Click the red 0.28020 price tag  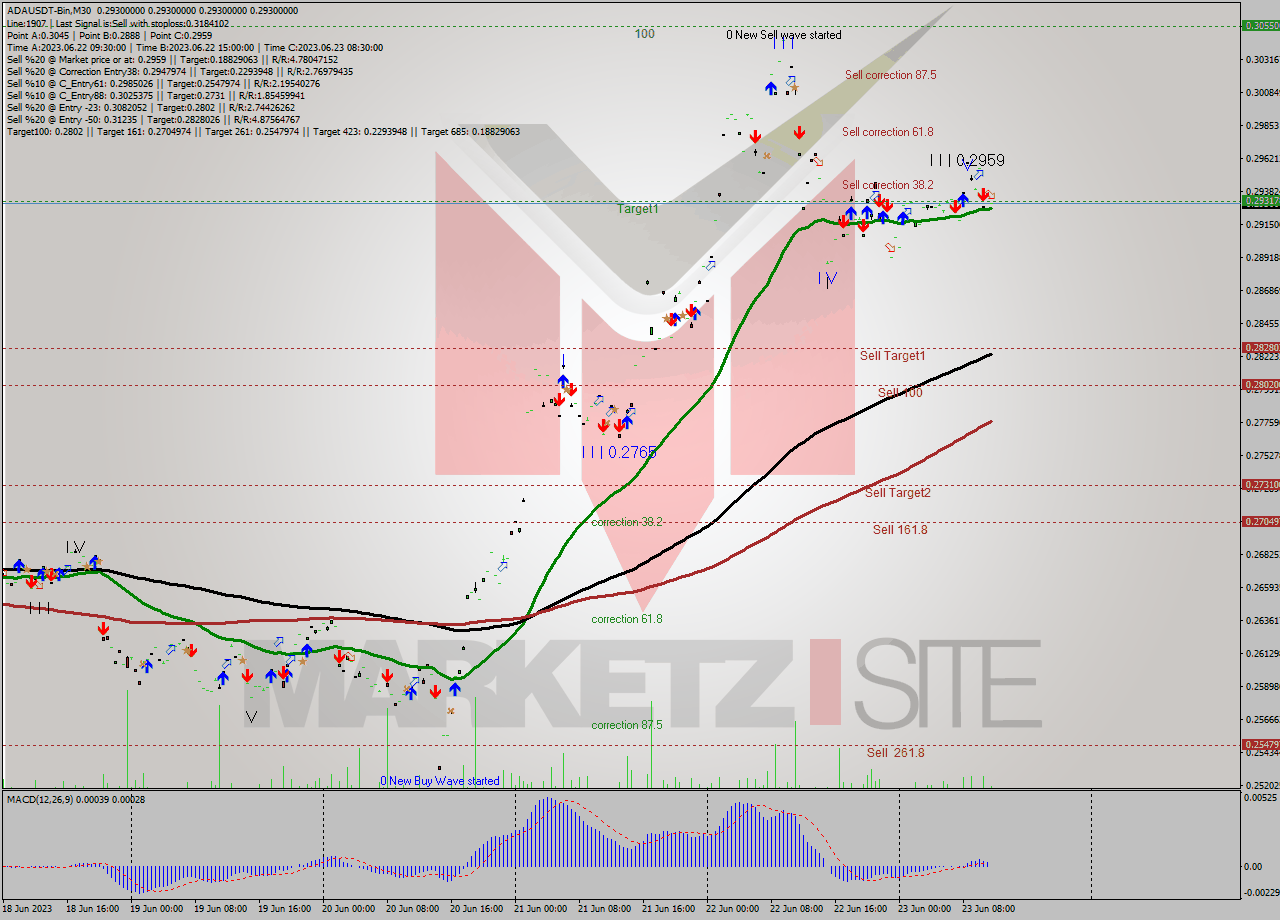(1260, 385)
